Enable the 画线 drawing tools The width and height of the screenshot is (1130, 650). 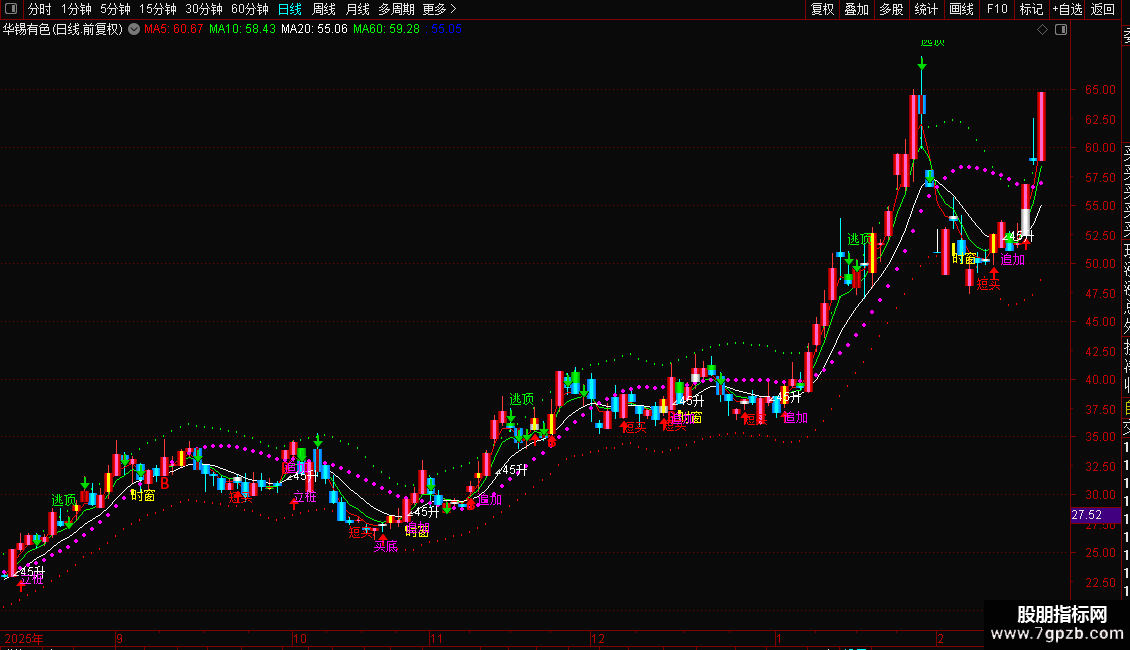pos(961,9)
